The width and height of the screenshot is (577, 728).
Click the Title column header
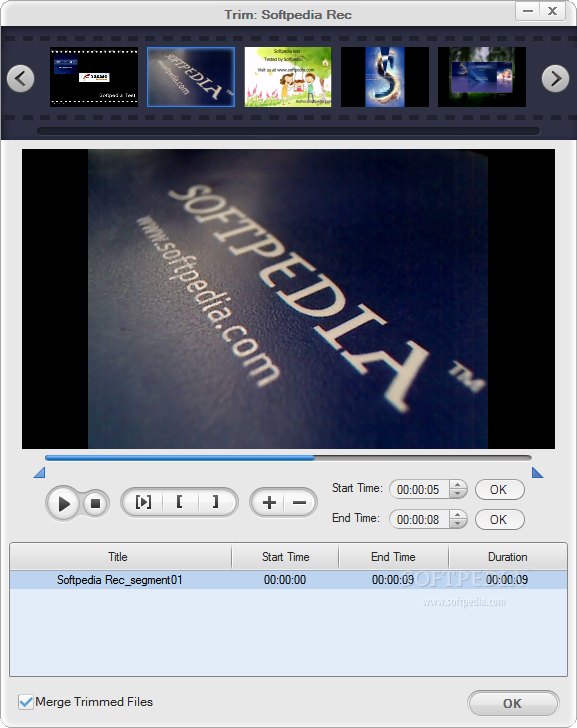[x=121, y=557]
